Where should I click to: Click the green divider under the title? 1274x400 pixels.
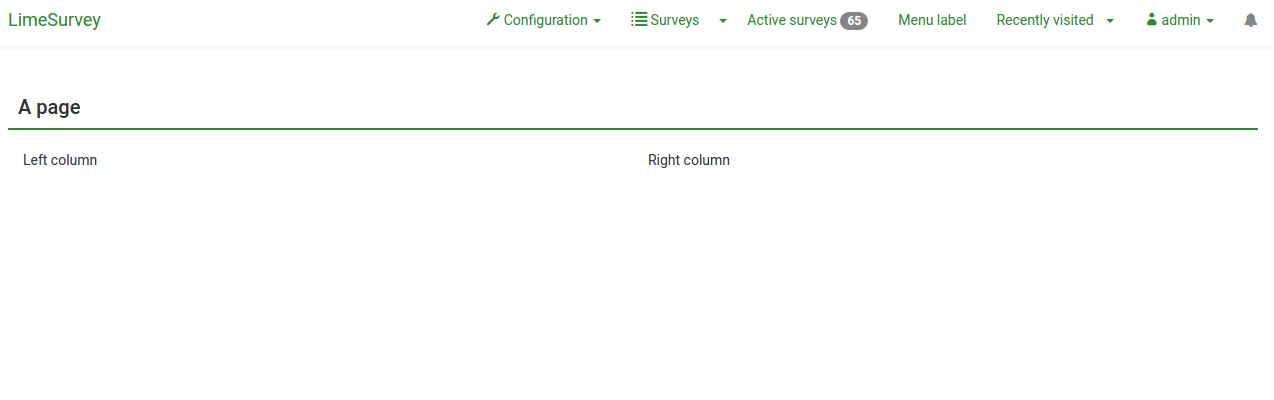(632, 129)
